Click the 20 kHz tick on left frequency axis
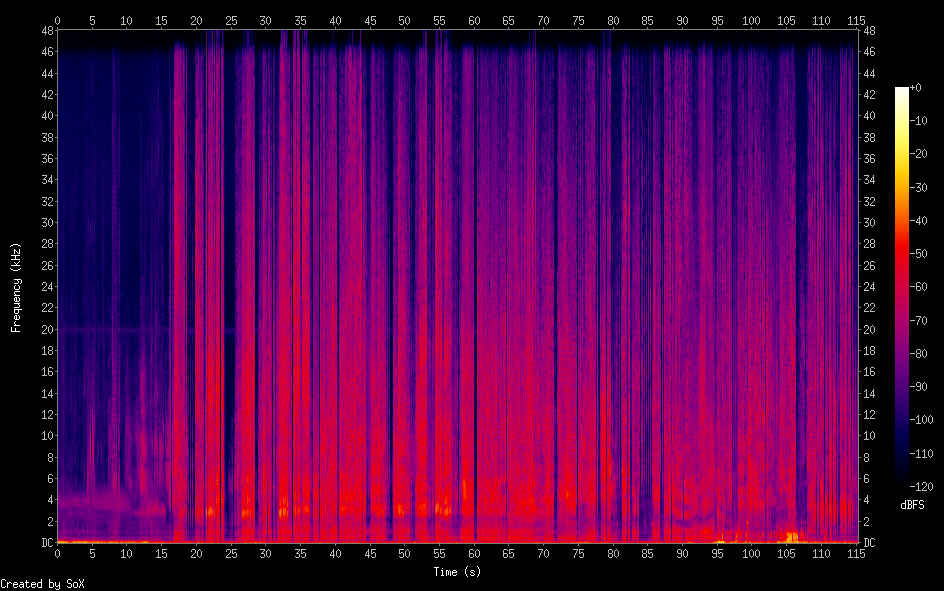Screen dimensions: 944x591 pos(44,329)
